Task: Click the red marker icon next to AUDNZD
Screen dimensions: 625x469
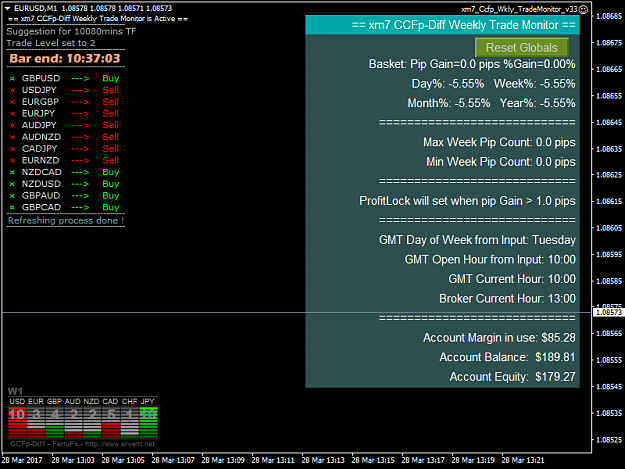Action: click(x=12, y=137)
